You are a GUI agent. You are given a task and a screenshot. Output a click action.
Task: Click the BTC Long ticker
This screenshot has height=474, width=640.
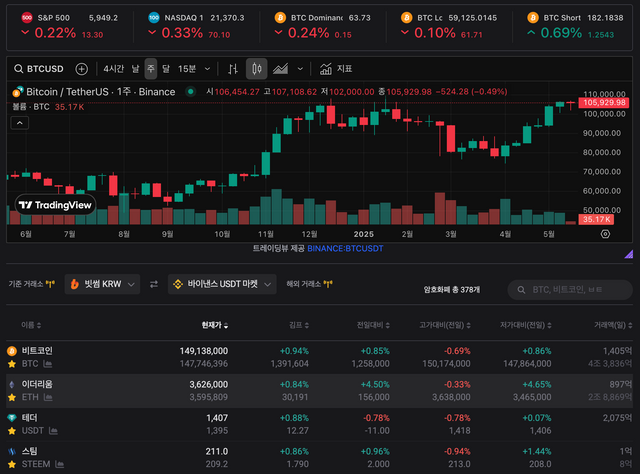coord(449,27)
